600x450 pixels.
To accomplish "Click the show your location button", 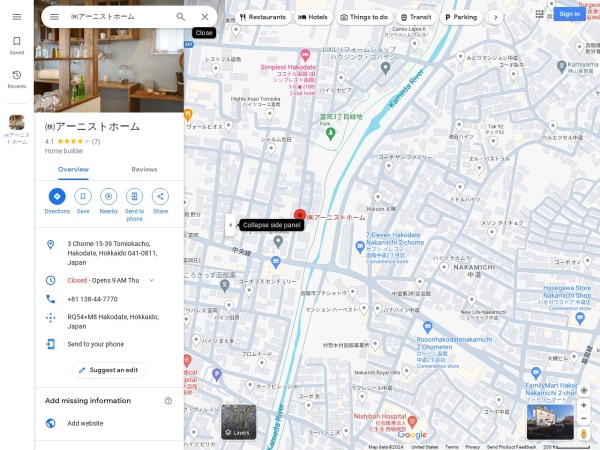I will tap(584, 391).
